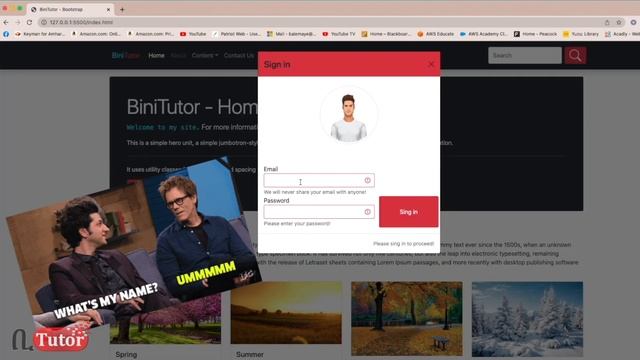Open the browser extensions icon
Image resolution: width=640 pixels, height=360 pixels.
click(633, 22)
